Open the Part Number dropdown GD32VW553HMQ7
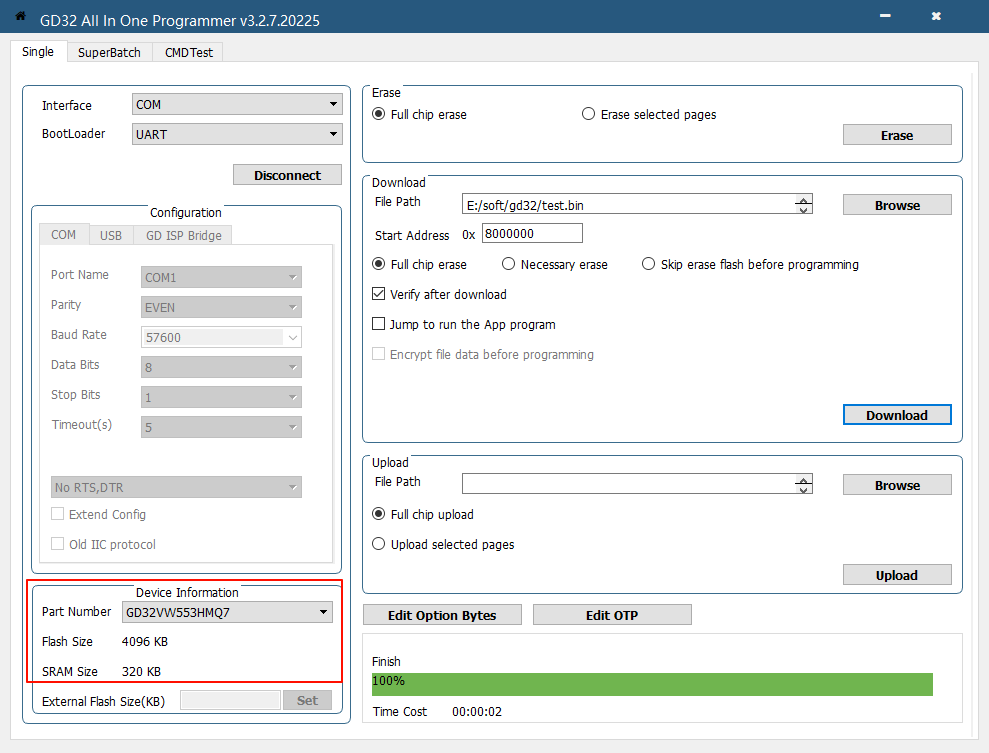989x753 pixels. (x=227, y=612)
